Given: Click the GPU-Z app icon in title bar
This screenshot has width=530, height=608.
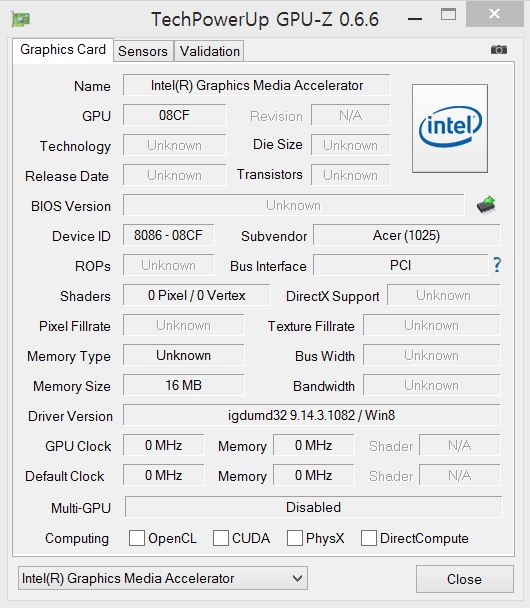Looking at the screenshot, I should pos(21,19).
